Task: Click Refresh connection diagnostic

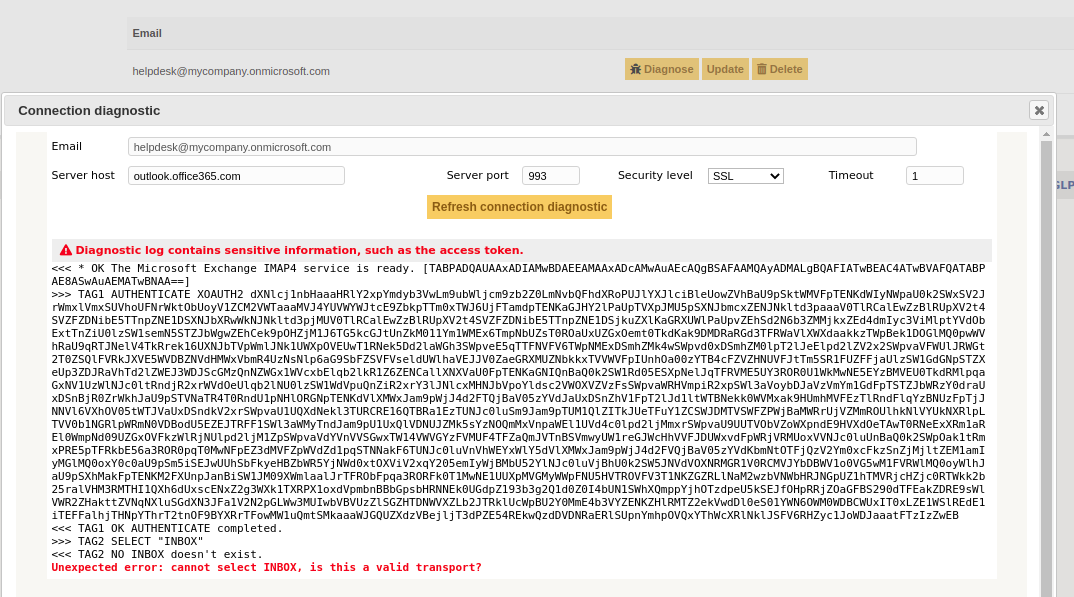Action: pos(519,207)
